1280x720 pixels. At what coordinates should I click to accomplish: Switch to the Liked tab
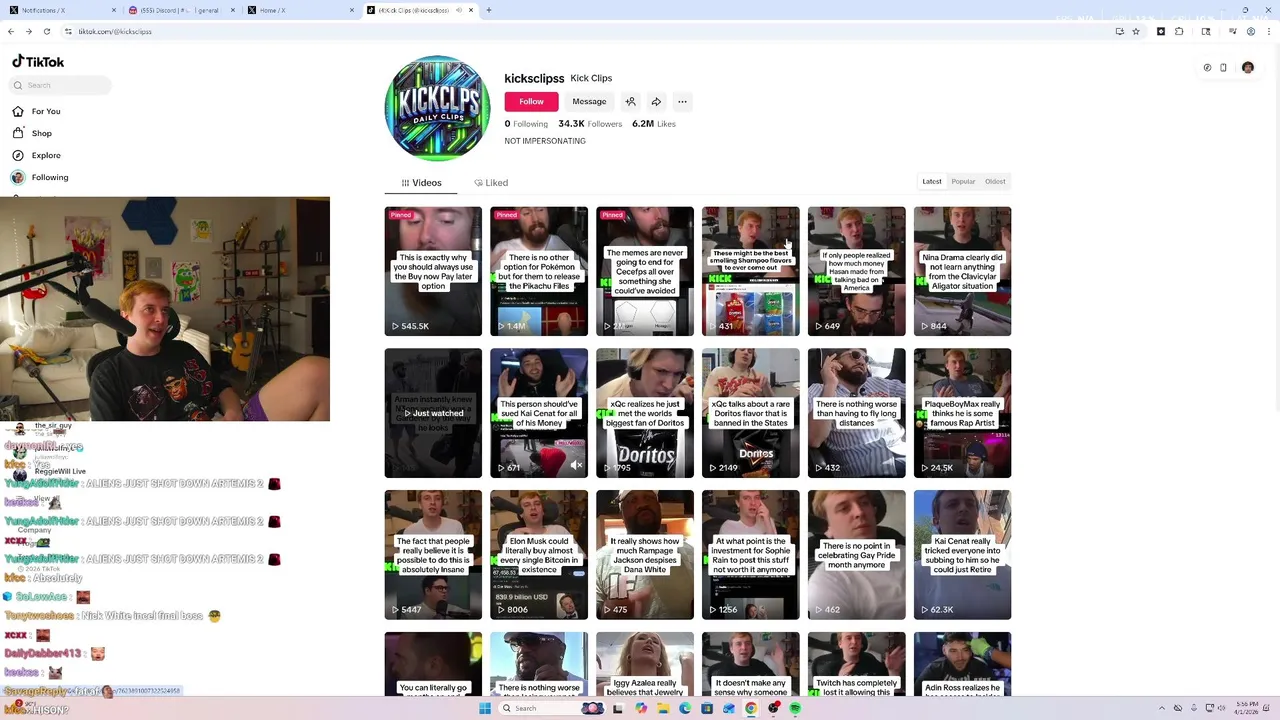pos(491,183)
